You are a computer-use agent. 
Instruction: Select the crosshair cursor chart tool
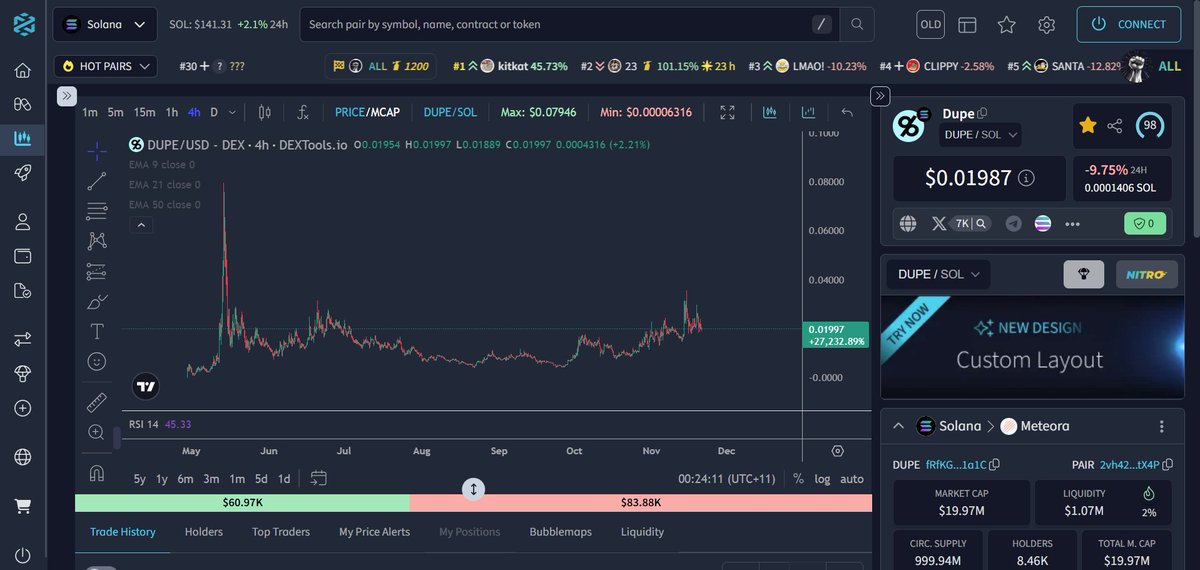tap(97, 151)
